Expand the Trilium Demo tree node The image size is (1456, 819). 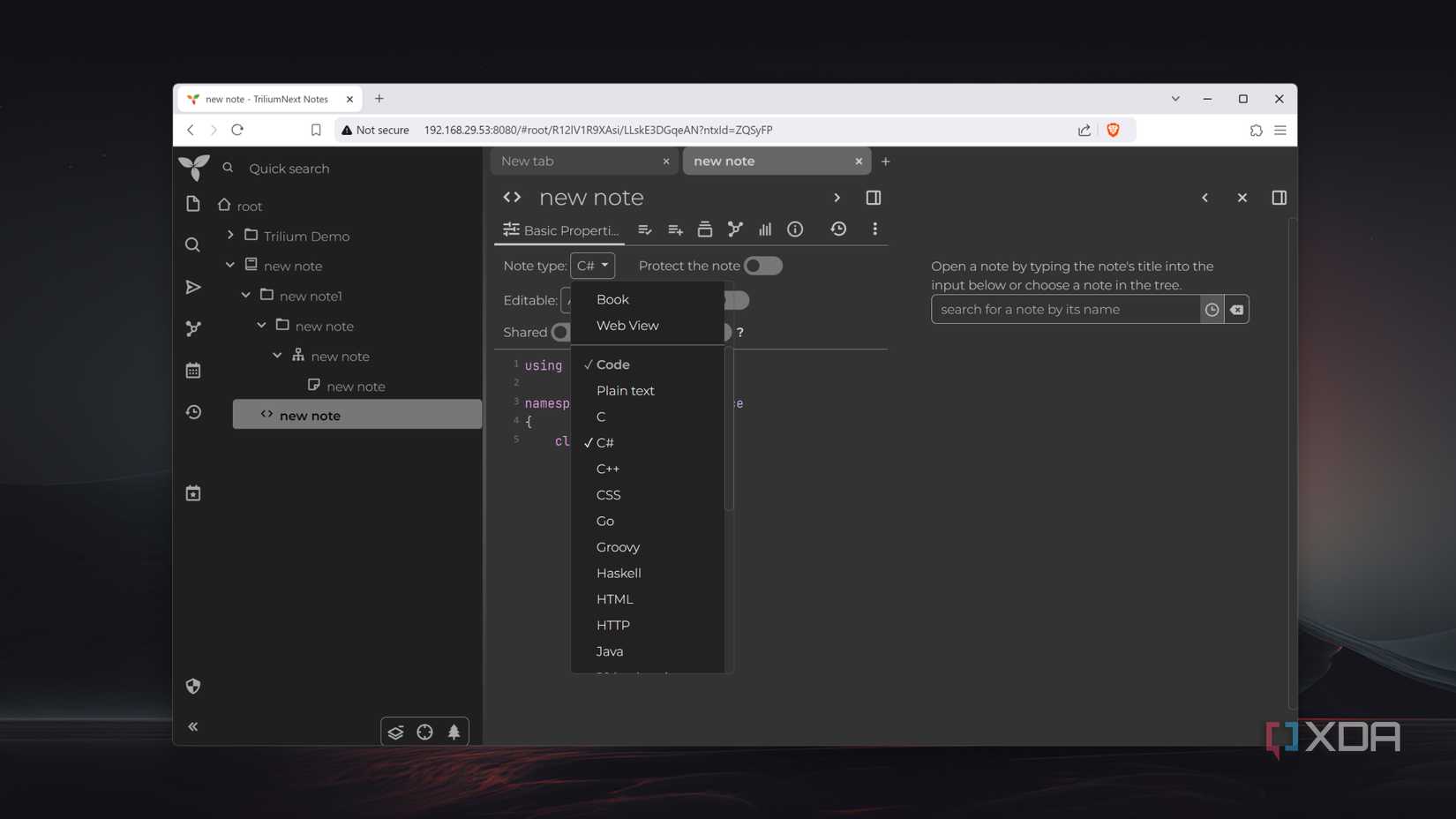230,235
